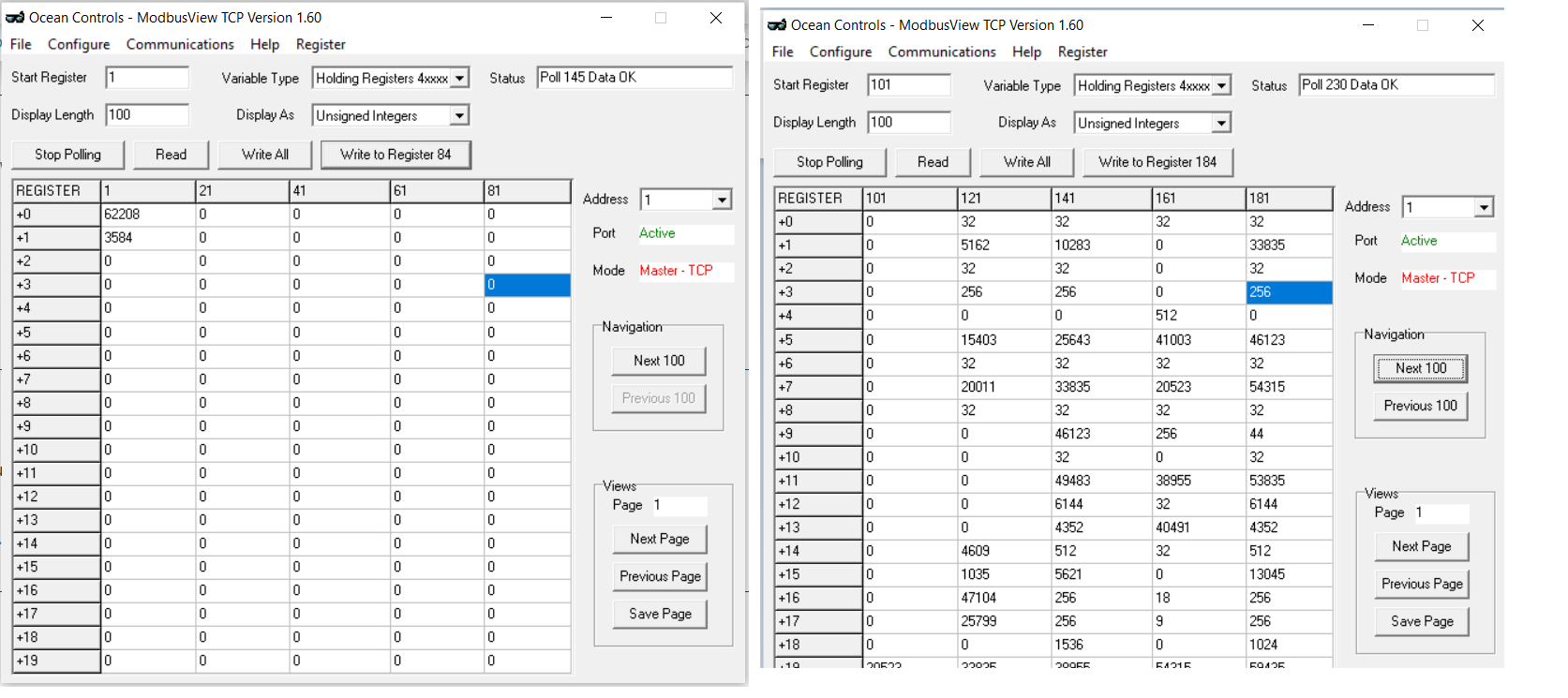Viewport: 1568px width, 698px height.
Task: Select the cell with value 38955
Action: click(x=1200, y=481)
